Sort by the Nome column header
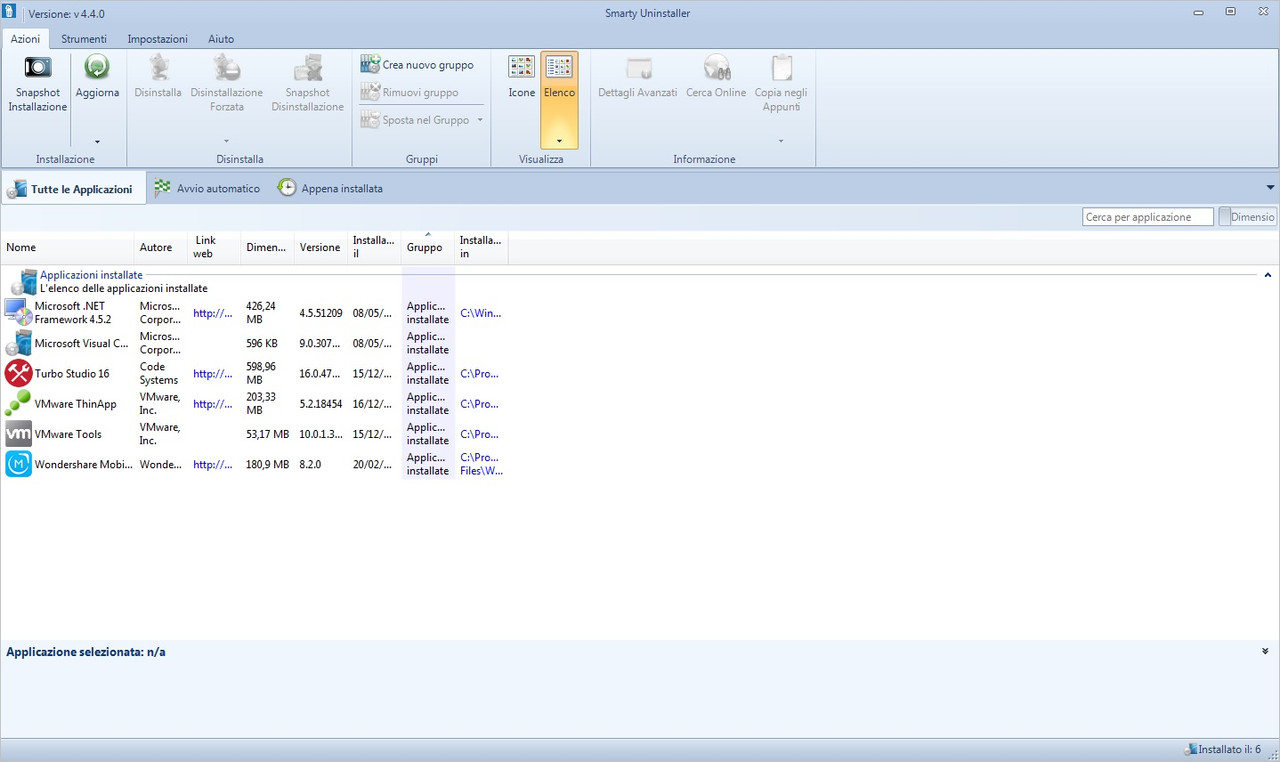1280x762 pixels. pos(68,247)
